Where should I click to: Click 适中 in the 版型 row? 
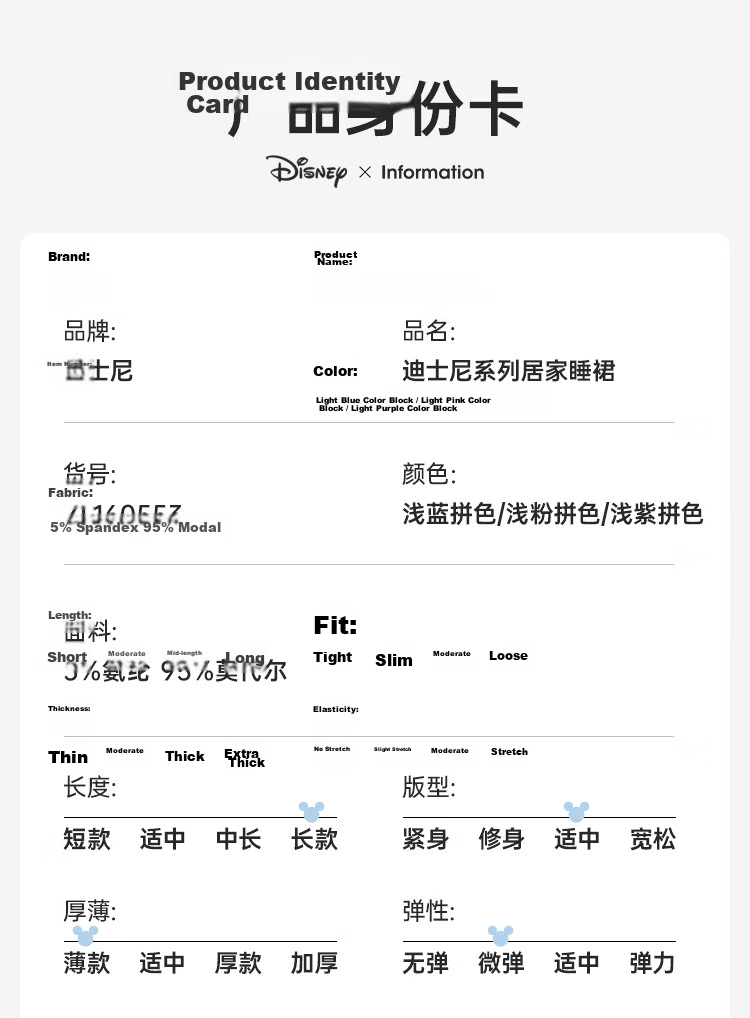coord(577,839)
